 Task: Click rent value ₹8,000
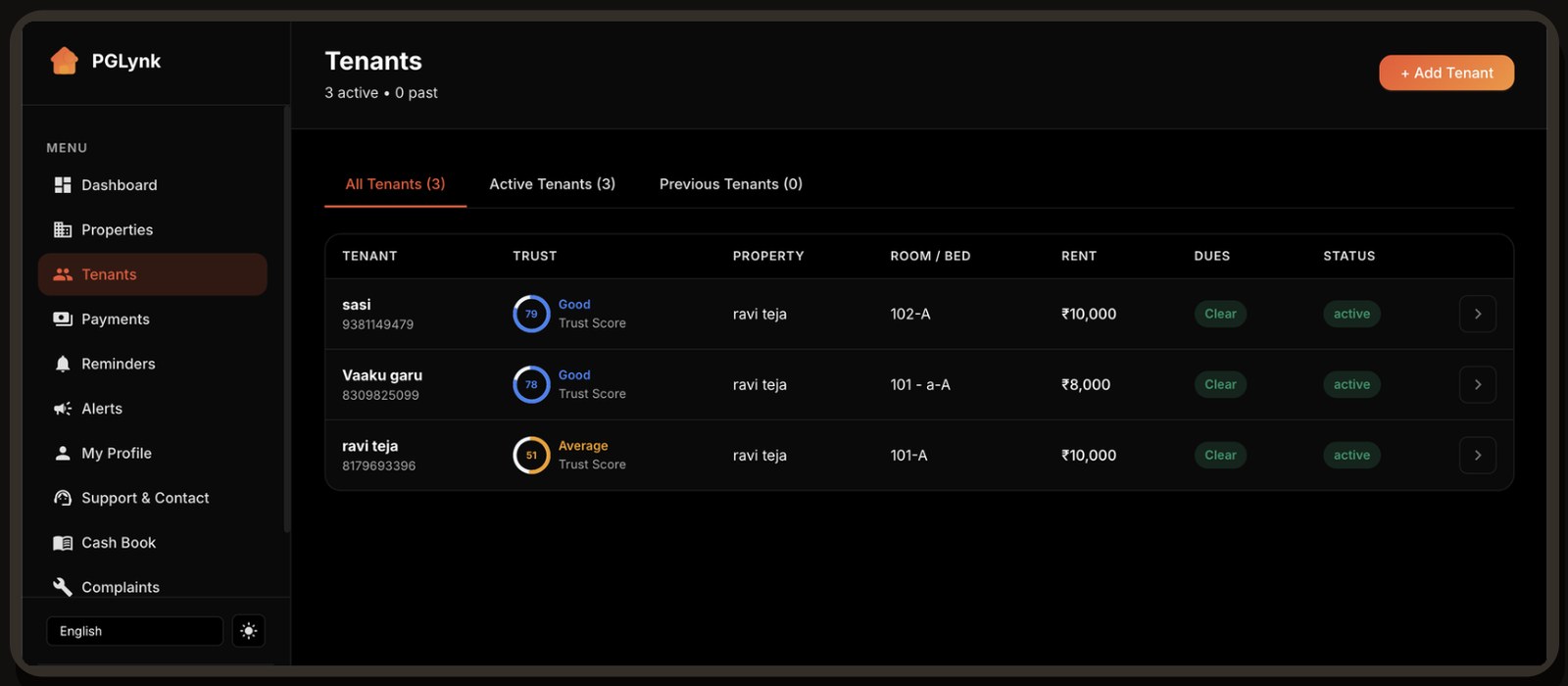coord(1086,384)
